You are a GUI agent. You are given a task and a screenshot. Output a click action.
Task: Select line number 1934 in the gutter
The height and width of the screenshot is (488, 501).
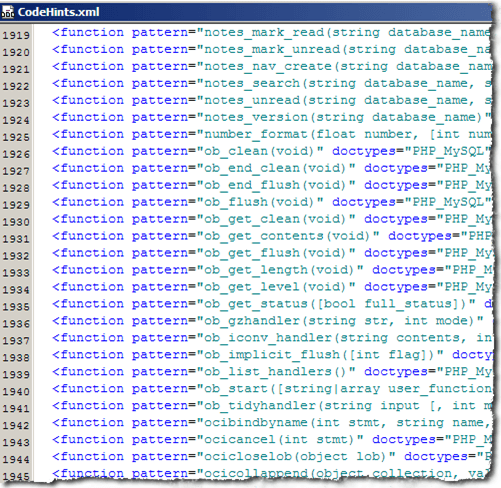click(16, 290)
